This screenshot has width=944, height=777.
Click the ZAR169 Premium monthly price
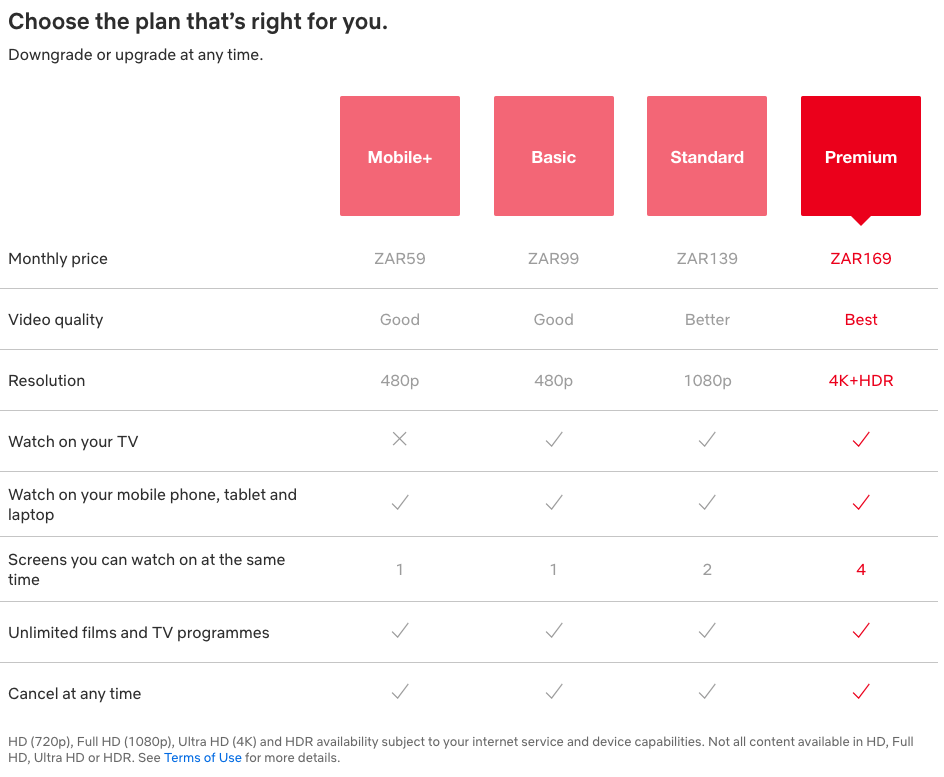point(860,258)
